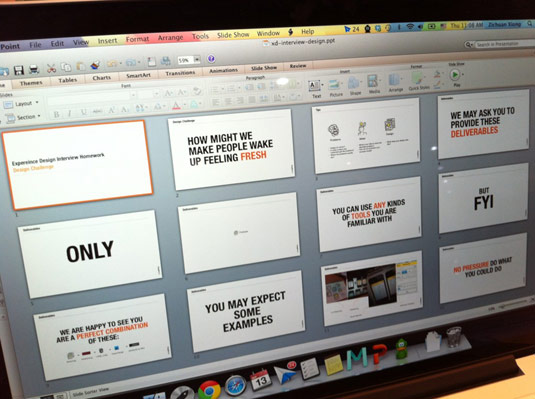Click the Media insert icon
The image size is (535, 399).
pos(373,84)
